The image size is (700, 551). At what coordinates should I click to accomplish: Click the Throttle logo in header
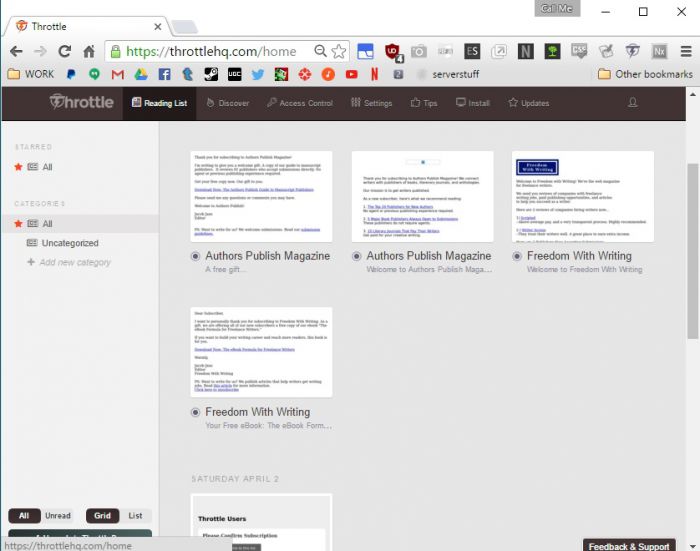(81, 102)
